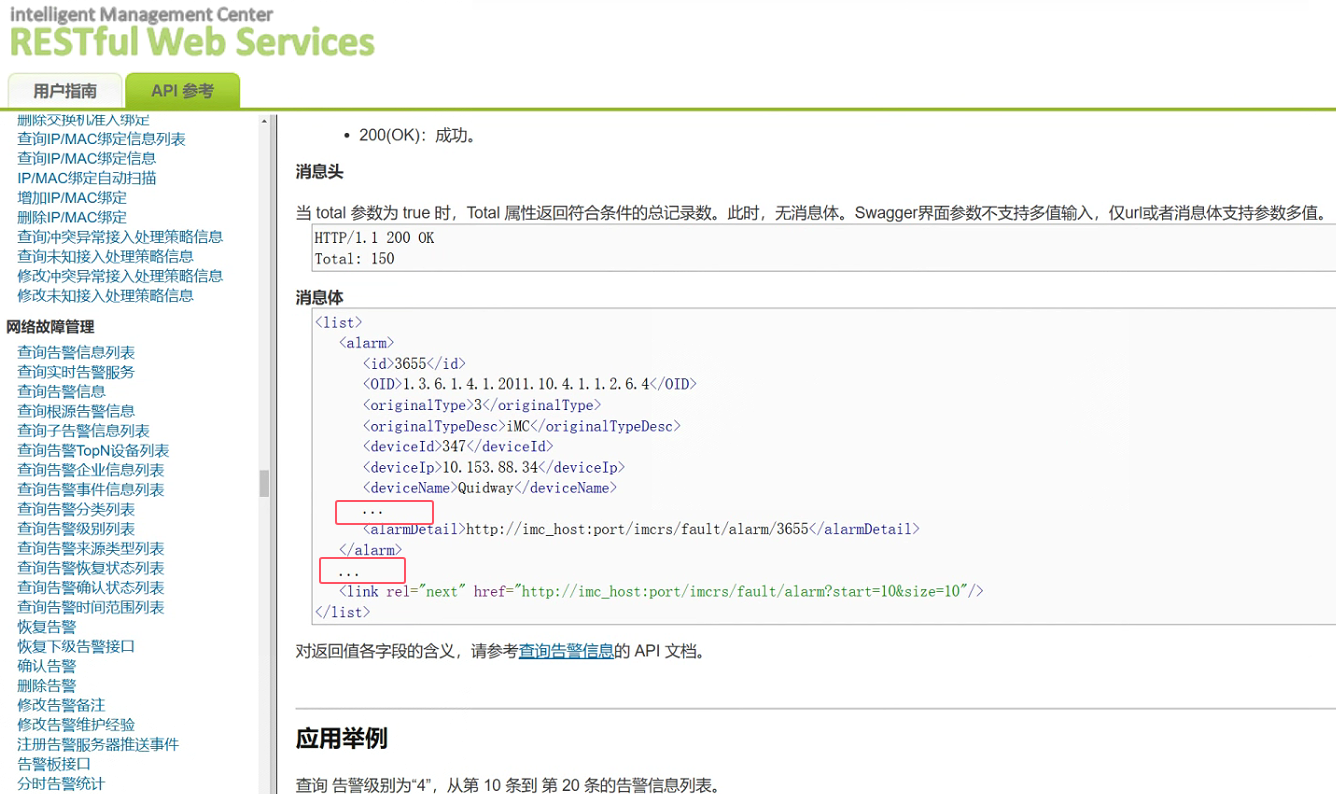
Task: Open the 删除IP/MAC绑定 sidebar entry
Action: point(72,217)
